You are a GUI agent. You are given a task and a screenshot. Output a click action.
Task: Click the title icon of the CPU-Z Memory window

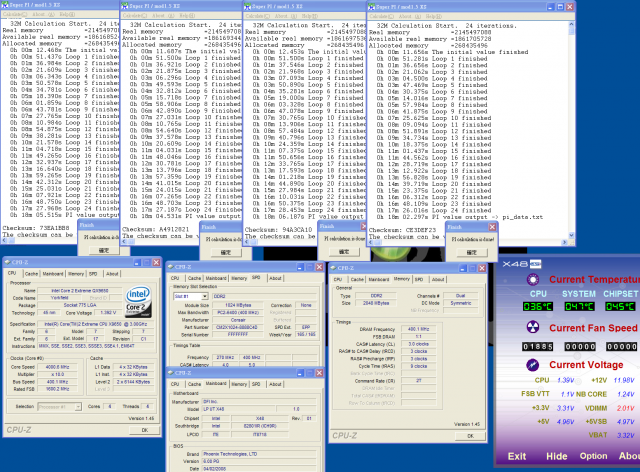point(333,268)
